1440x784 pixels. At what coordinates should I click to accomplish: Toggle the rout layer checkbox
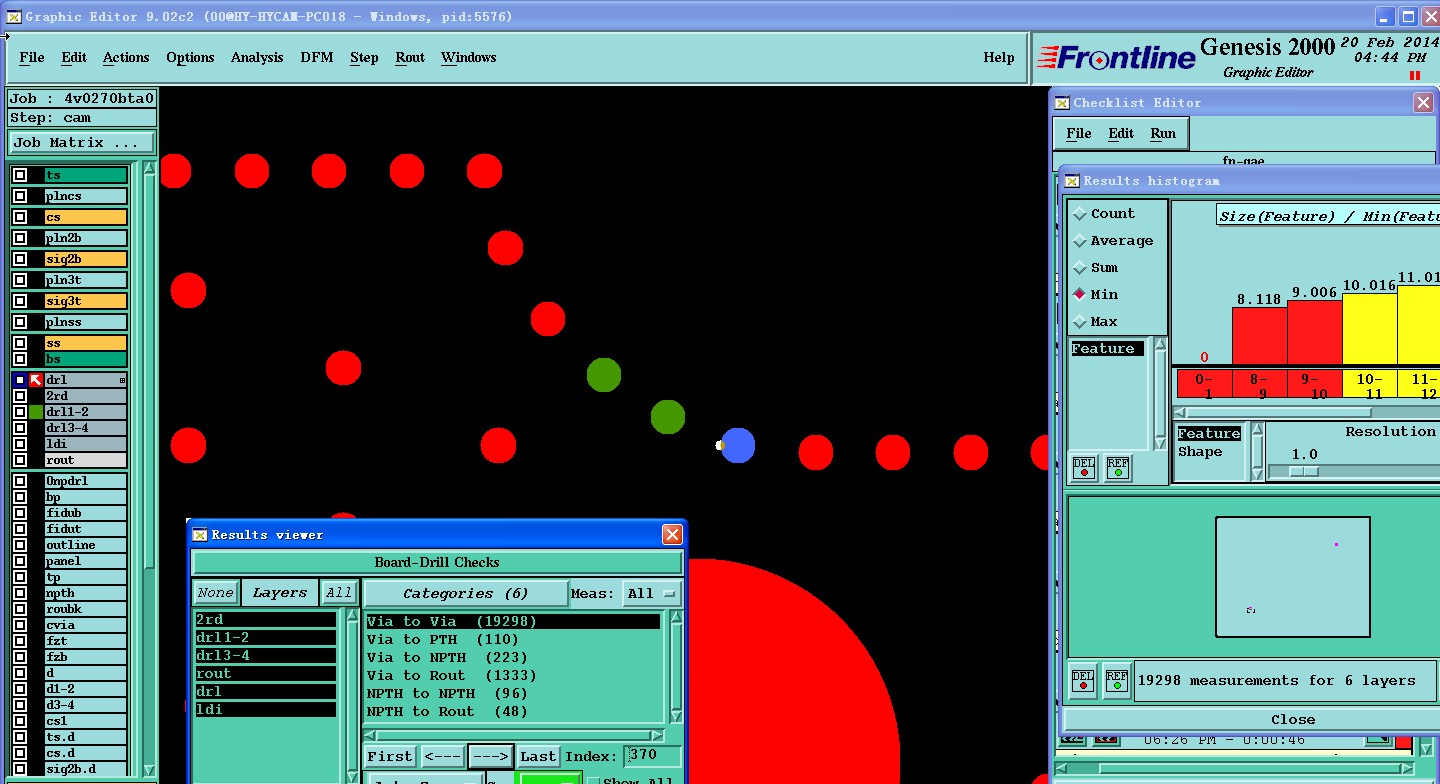pyautogui.click(x=19, y=460)
